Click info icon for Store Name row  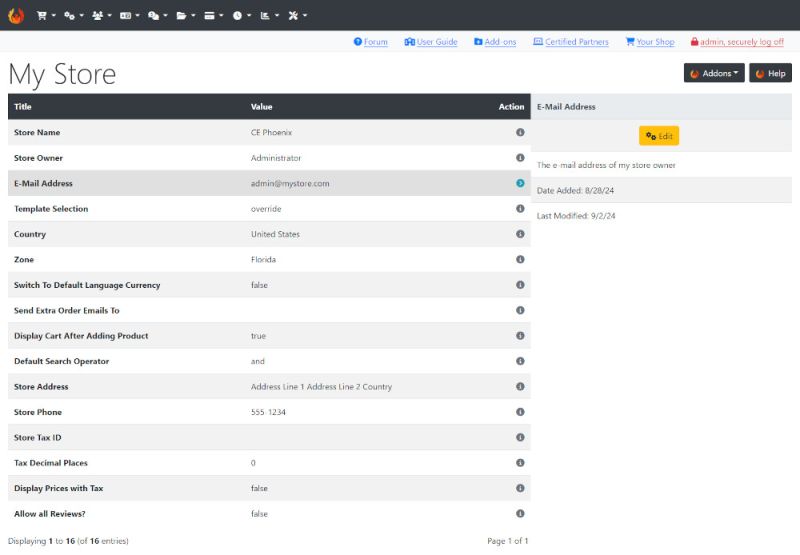[x=520, y=132]
